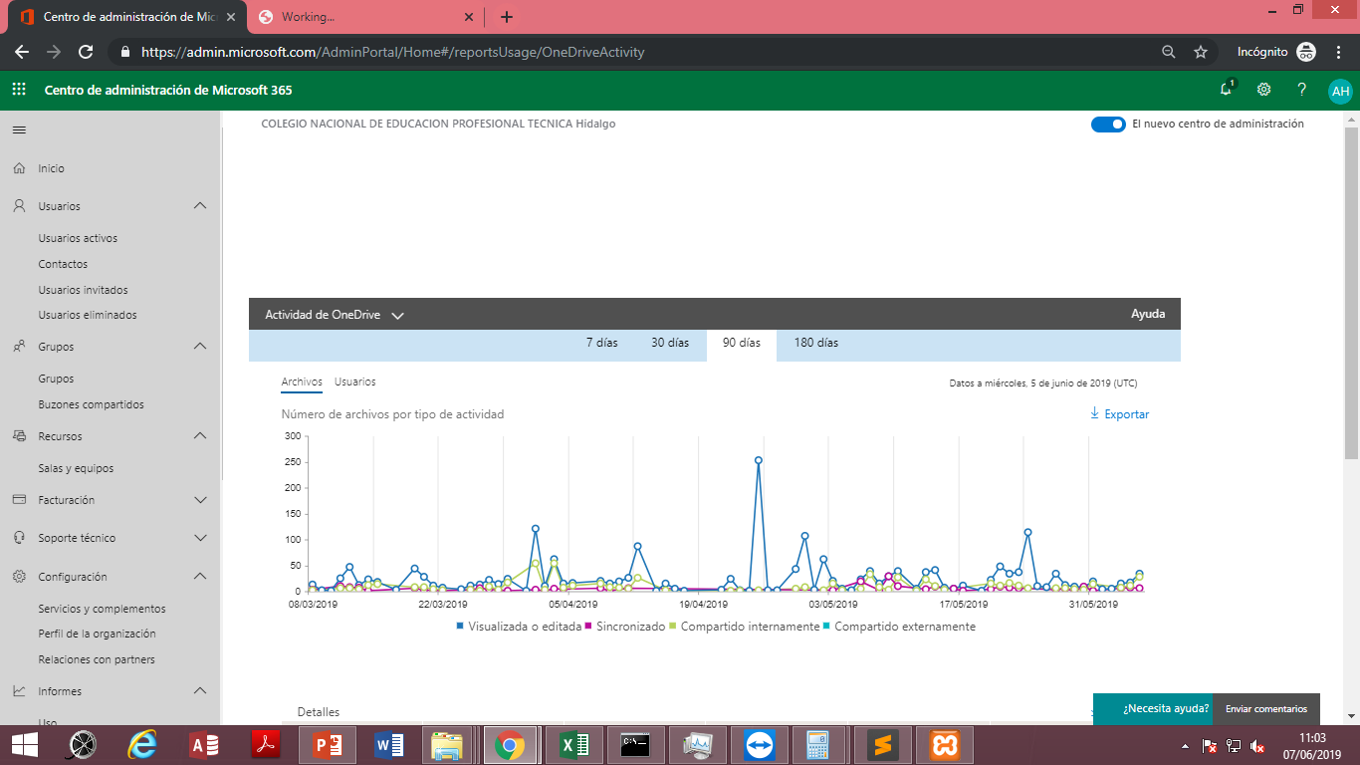
Task: Switch to the Archivos chart tab
Action: click(x=302, y=383)
